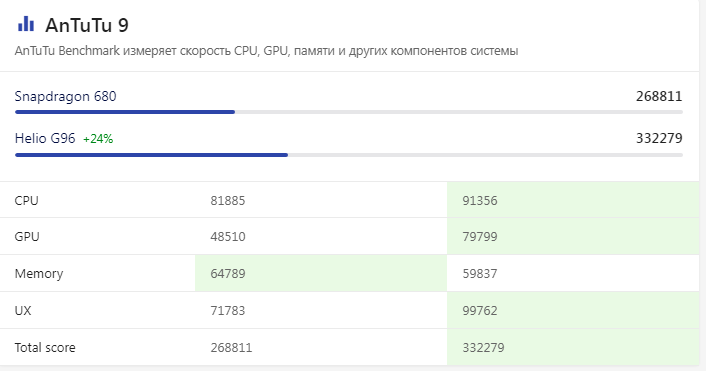Select 268811 in the Total score row

(231, 348)
